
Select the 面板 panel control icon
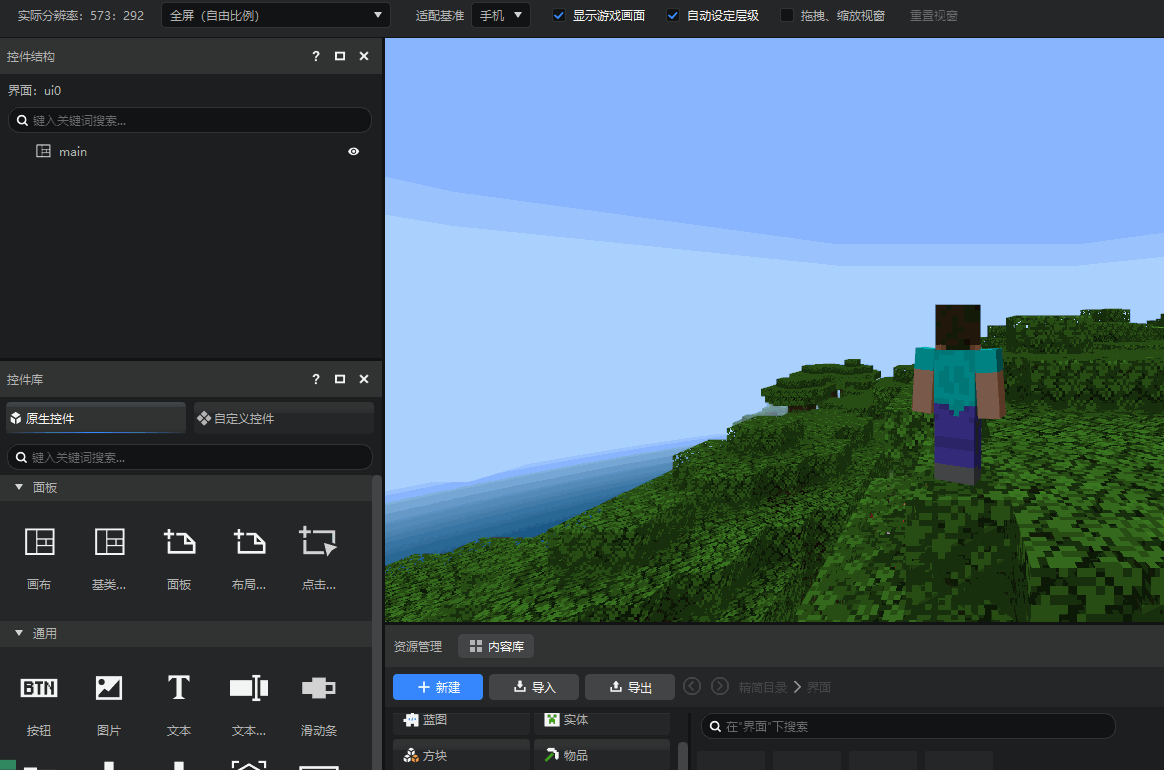click(x=179, y=542)
